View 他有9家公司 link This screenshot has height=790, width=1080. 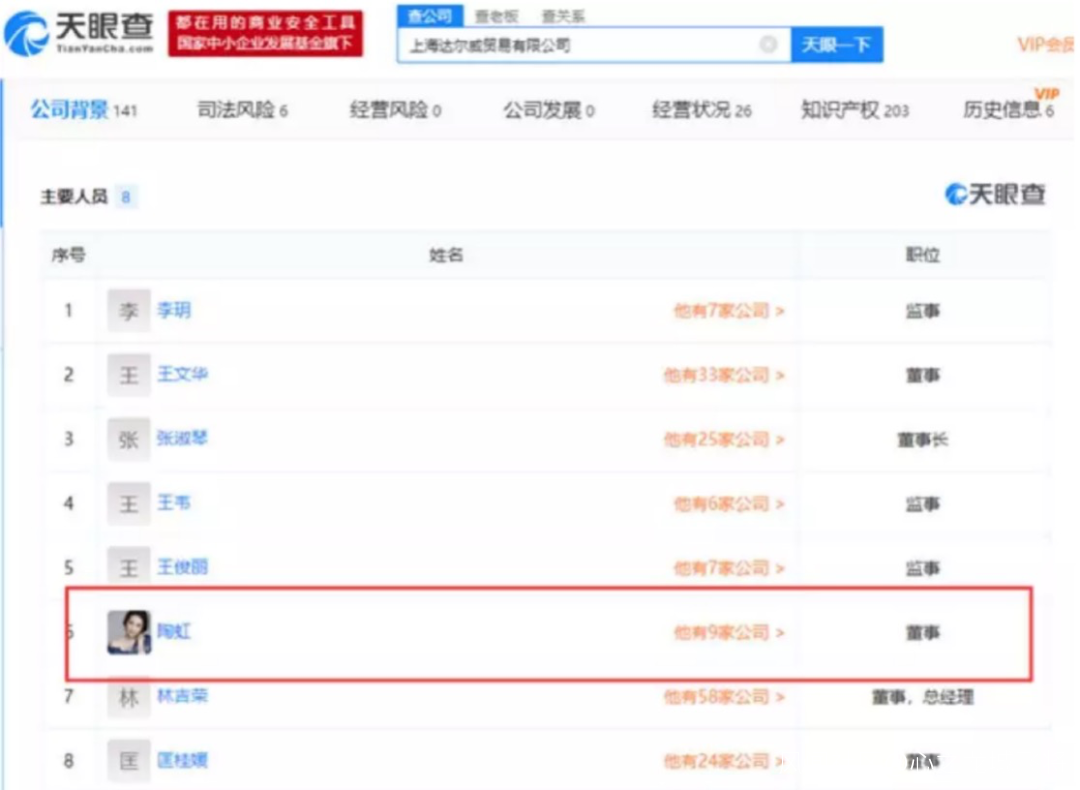tap(728, 632)
